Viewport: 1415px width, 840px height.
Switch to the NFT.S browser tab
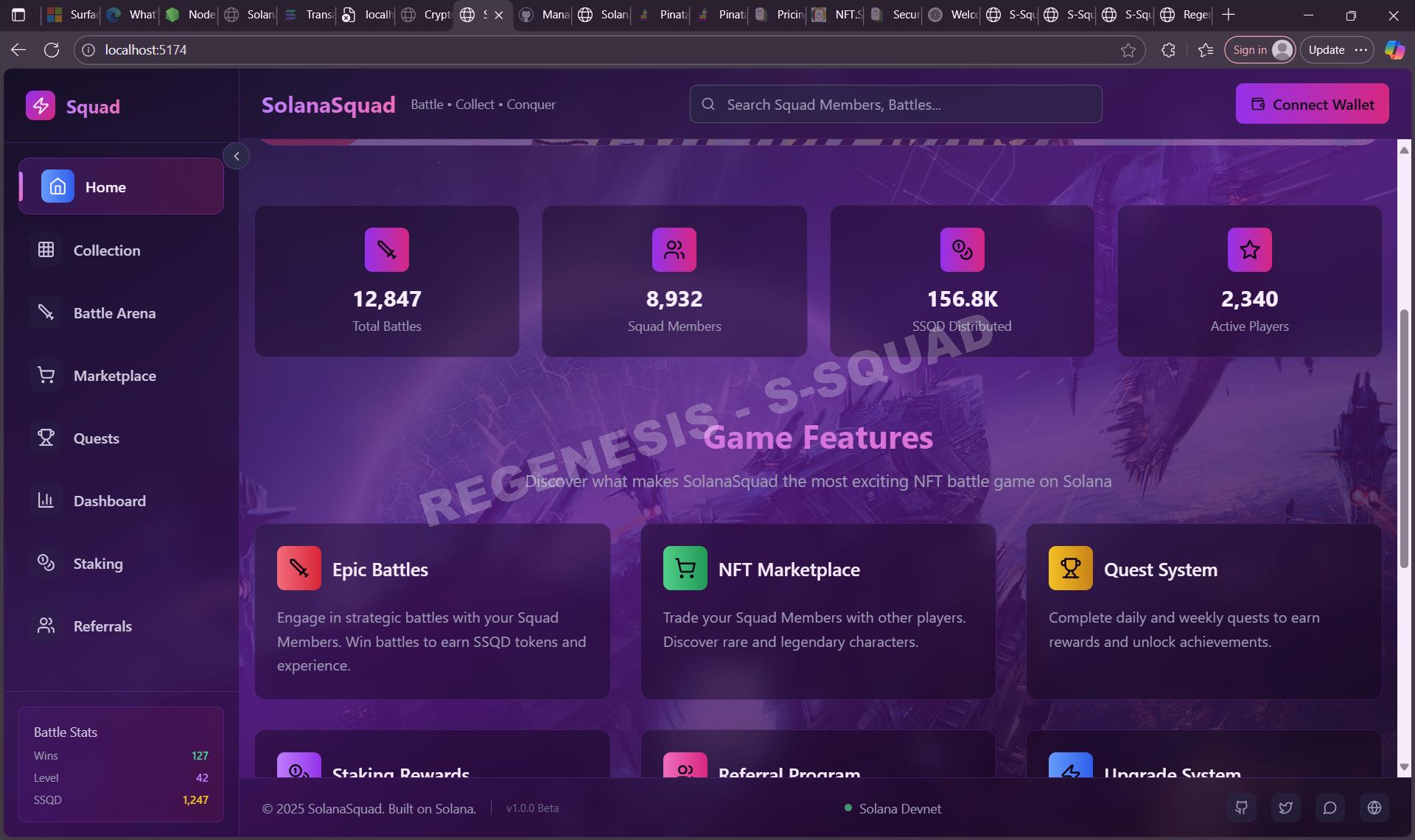836,14
